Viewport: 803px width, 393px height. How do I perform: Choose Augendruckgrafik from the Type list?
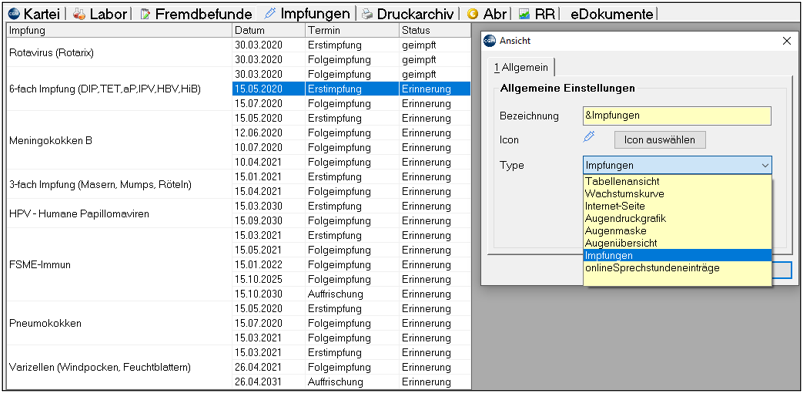(x=677, y=218)
